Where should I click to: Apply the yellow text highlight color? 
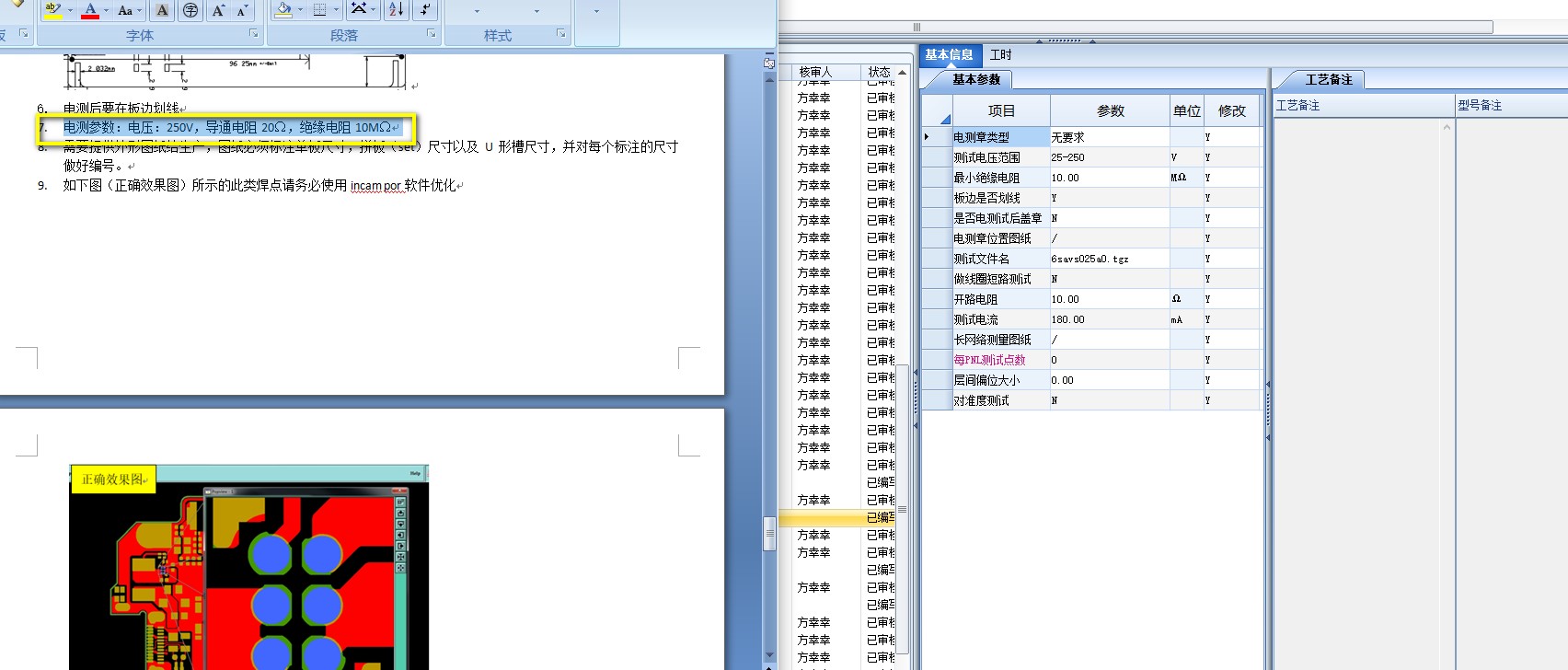[x=52, y=10]
